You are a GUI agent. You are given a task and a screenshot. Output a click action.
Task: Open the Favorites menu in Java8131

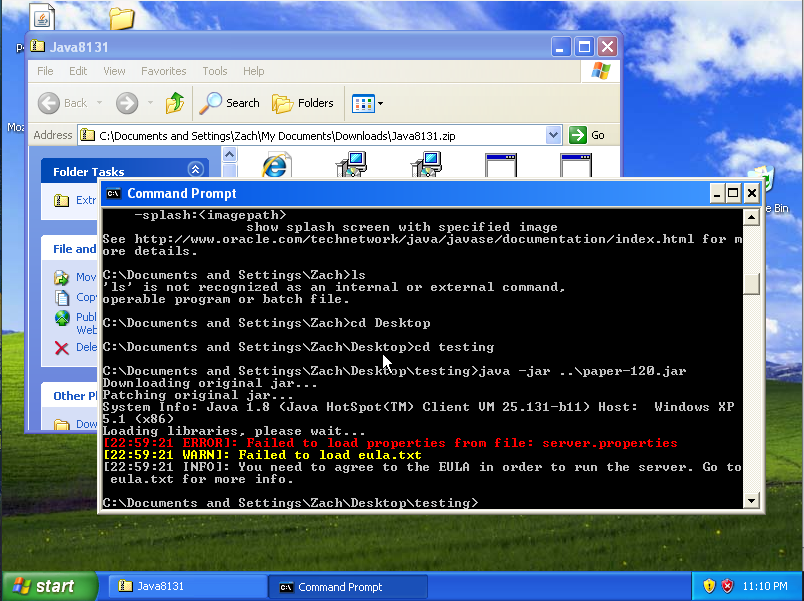coord(164,71)
